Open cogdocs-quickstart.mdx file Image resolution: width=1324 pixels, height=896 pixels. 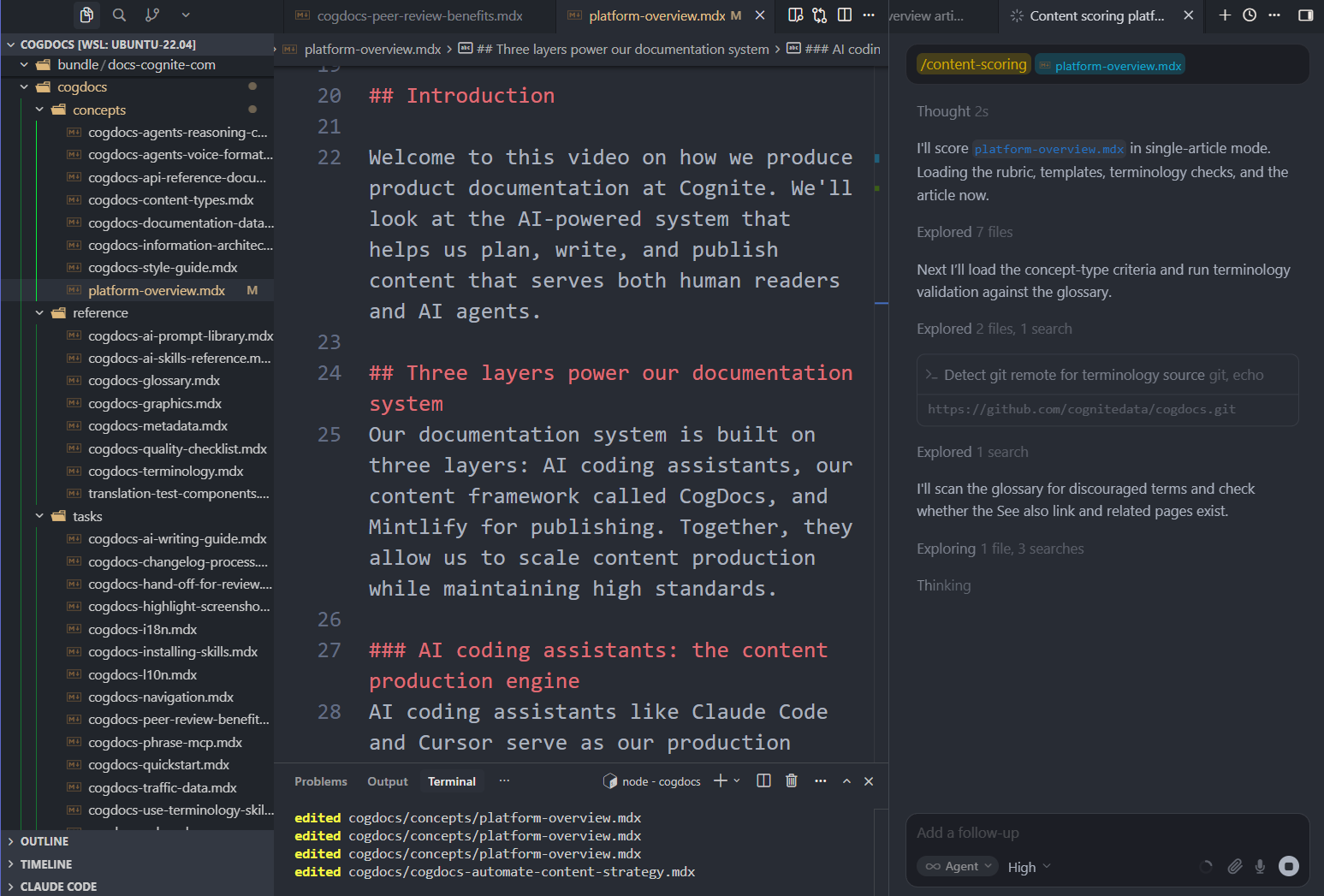(158, 765)
